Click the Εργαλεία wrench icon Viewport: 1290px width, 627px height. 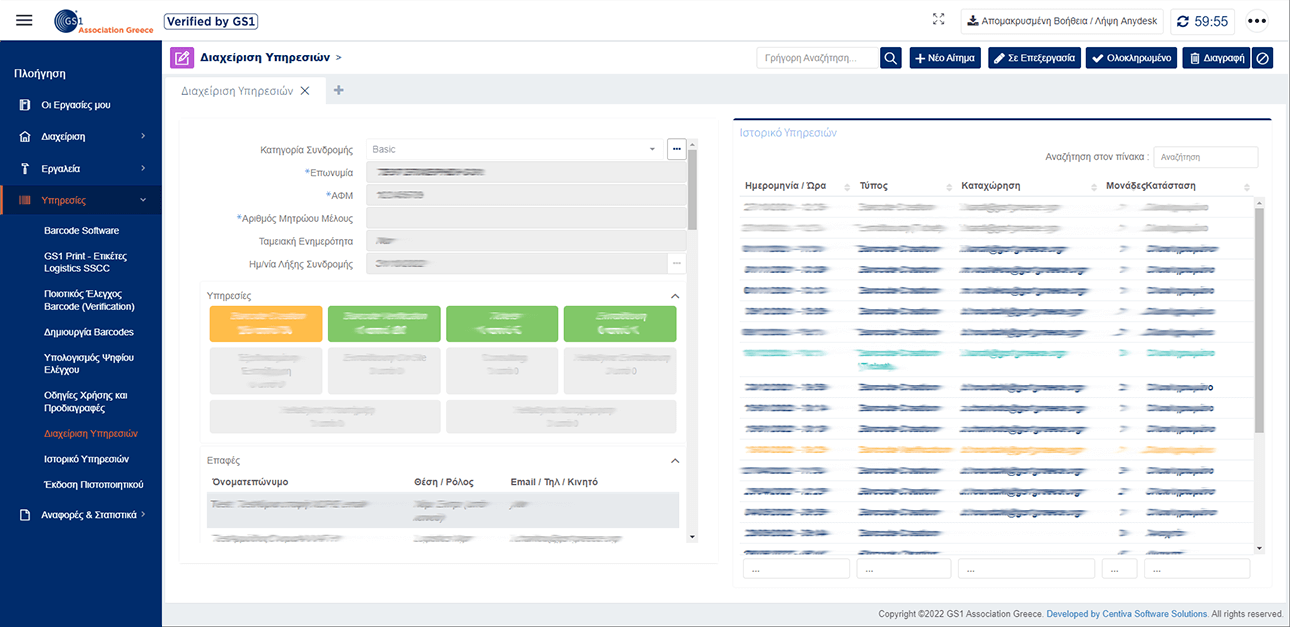pyautogui.click(x=25, y=168)
